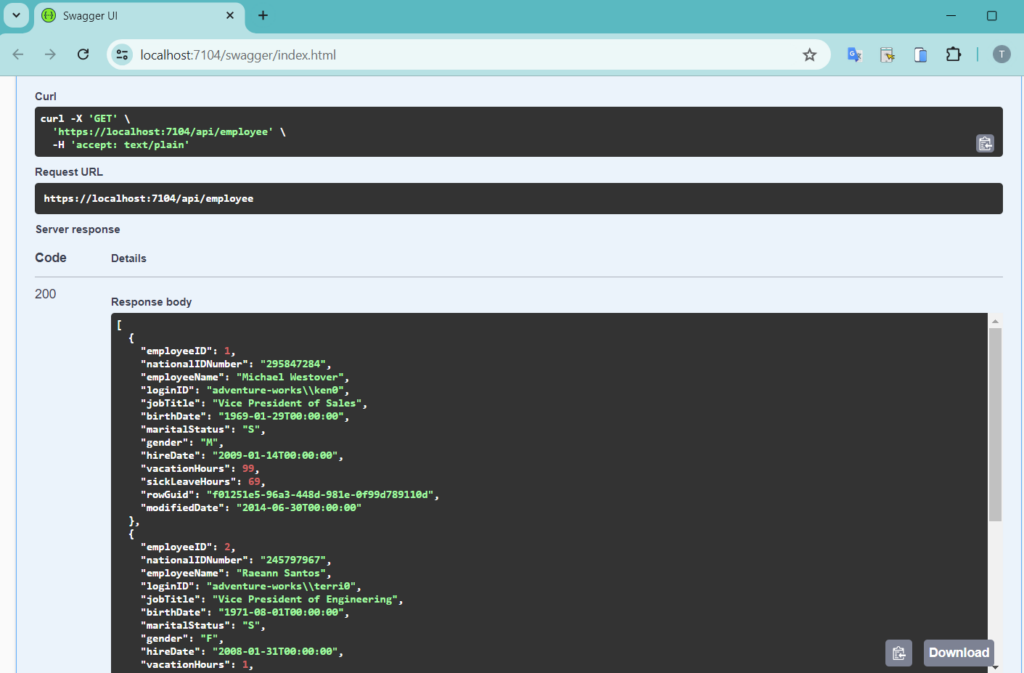The height and width of the screenshot is (673, 1024).
Task: Click the job title "Vice President of Engineering"
Action: [307, 599]
